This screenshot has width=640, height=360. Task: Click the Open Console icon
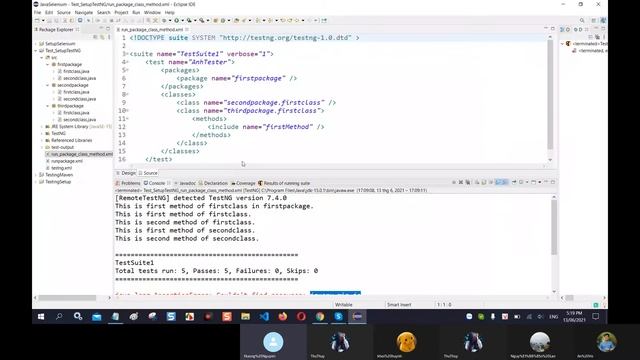pos(533,182)
